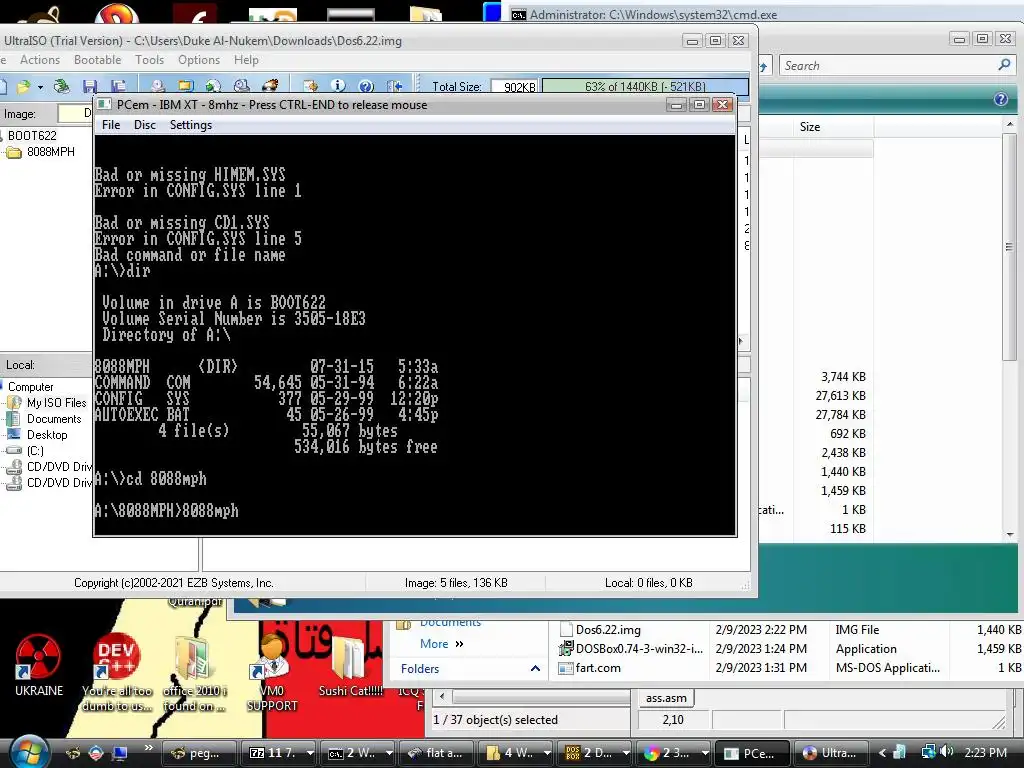1024x768 pixels.
Task: Click the Burn CD image flame icon
Action: [270, 86]
